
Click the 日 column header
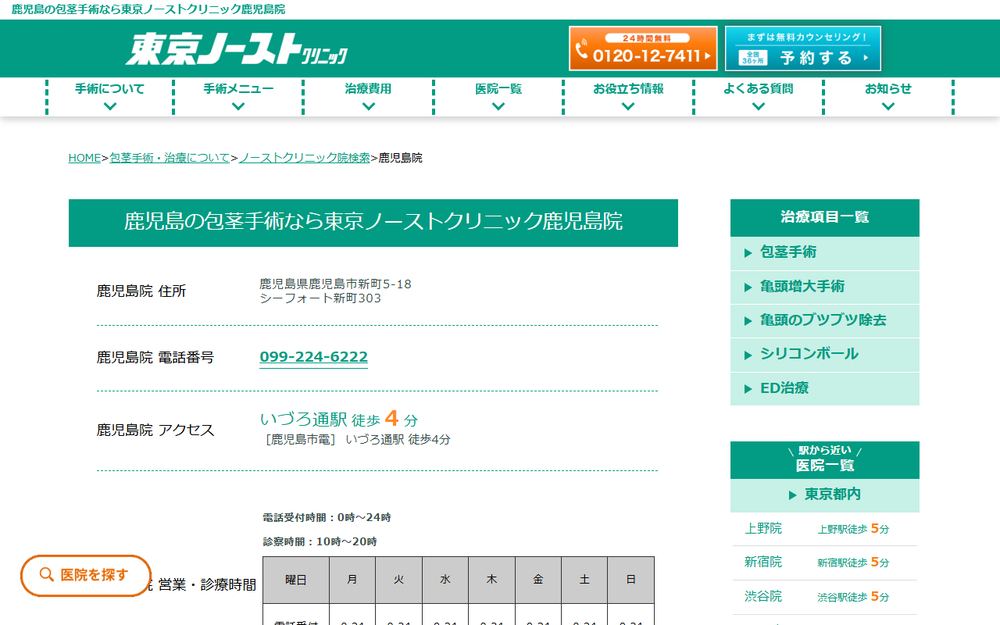[x=631, y=580]
